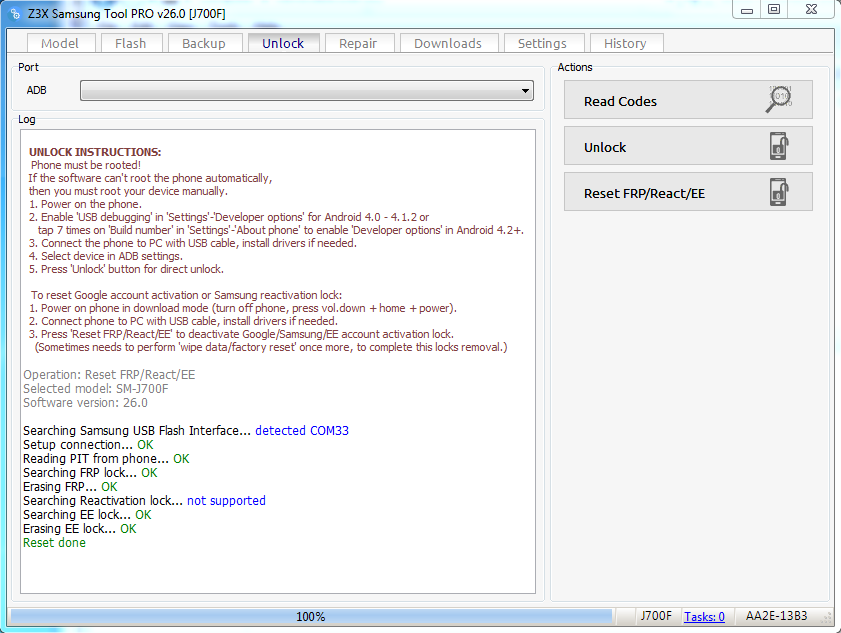The width and height of the screenshot is (841, 633).
Task: Click the J700F status bar entry
Action: 656,616
